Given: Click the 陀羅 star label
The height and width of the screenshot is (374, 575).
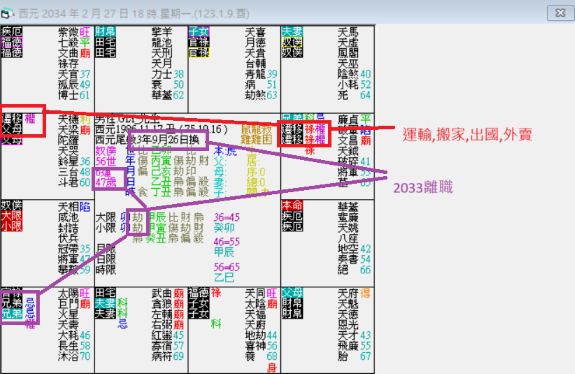Looking at the screenshot, I should pos(68,141).
